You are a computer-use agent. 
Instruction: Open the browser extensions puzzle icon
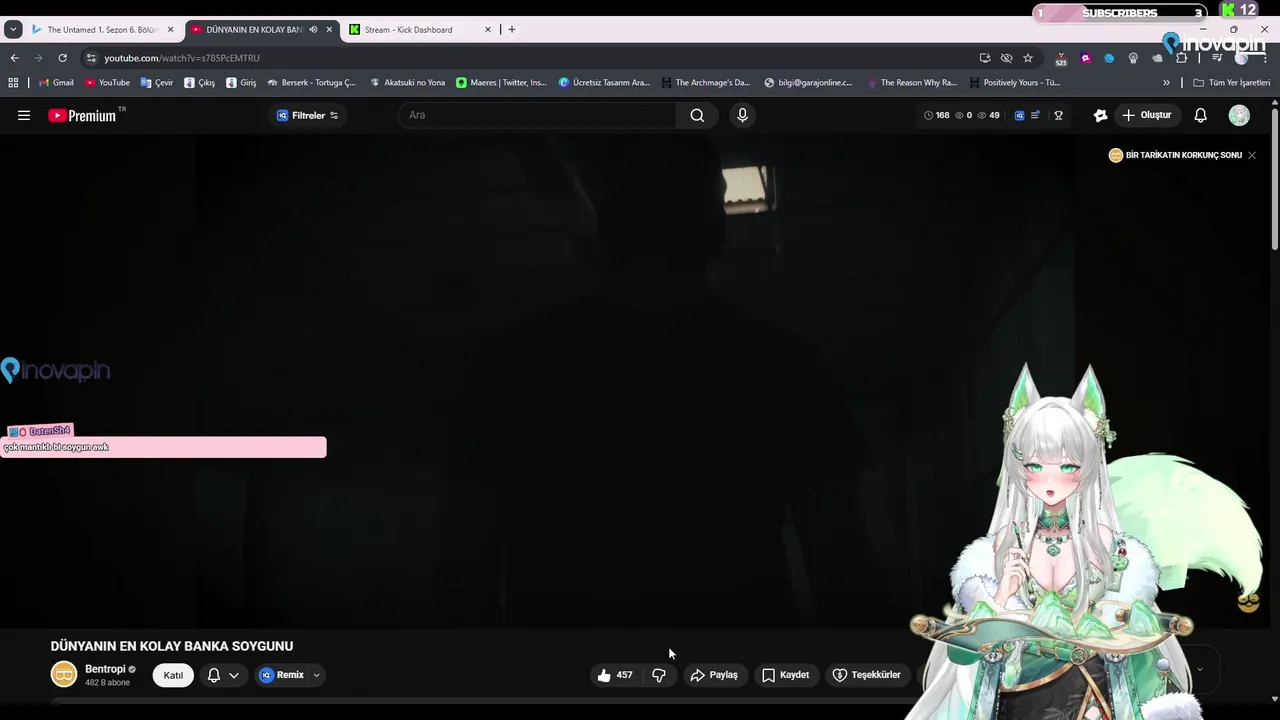tap(1181, 58)
